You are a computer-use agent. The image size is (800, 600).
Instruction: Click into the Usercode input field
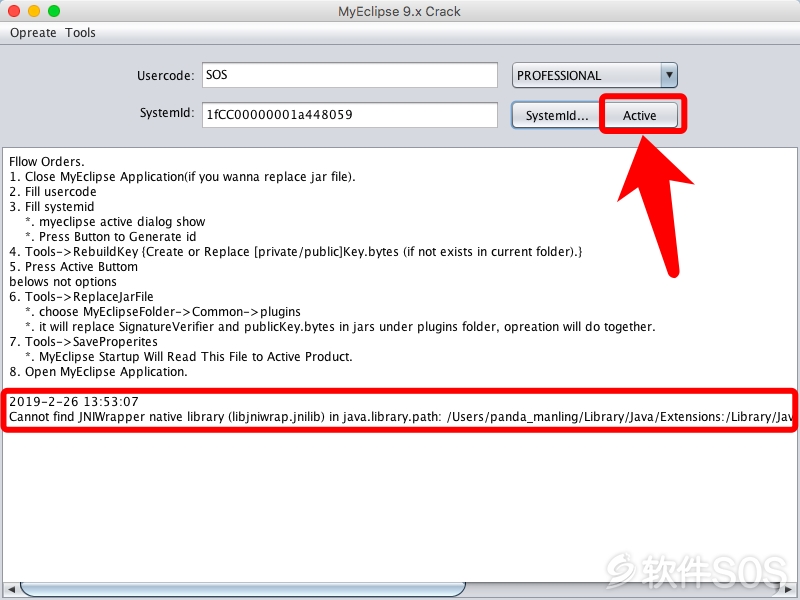coord(349,75)
